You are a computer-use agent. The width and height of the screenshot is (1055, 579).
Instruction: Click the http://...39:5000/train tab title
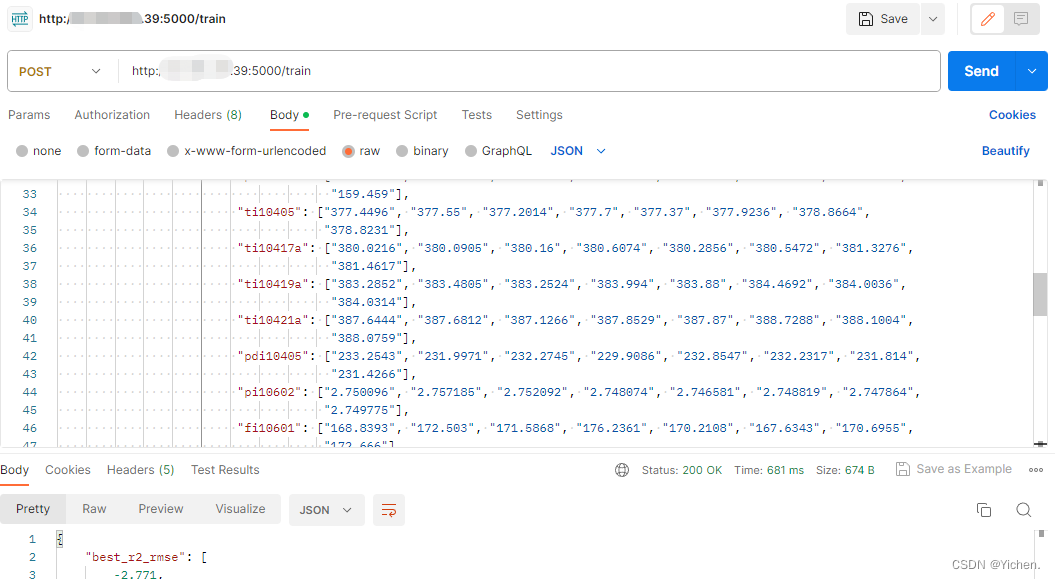click(x=132, y=19)
